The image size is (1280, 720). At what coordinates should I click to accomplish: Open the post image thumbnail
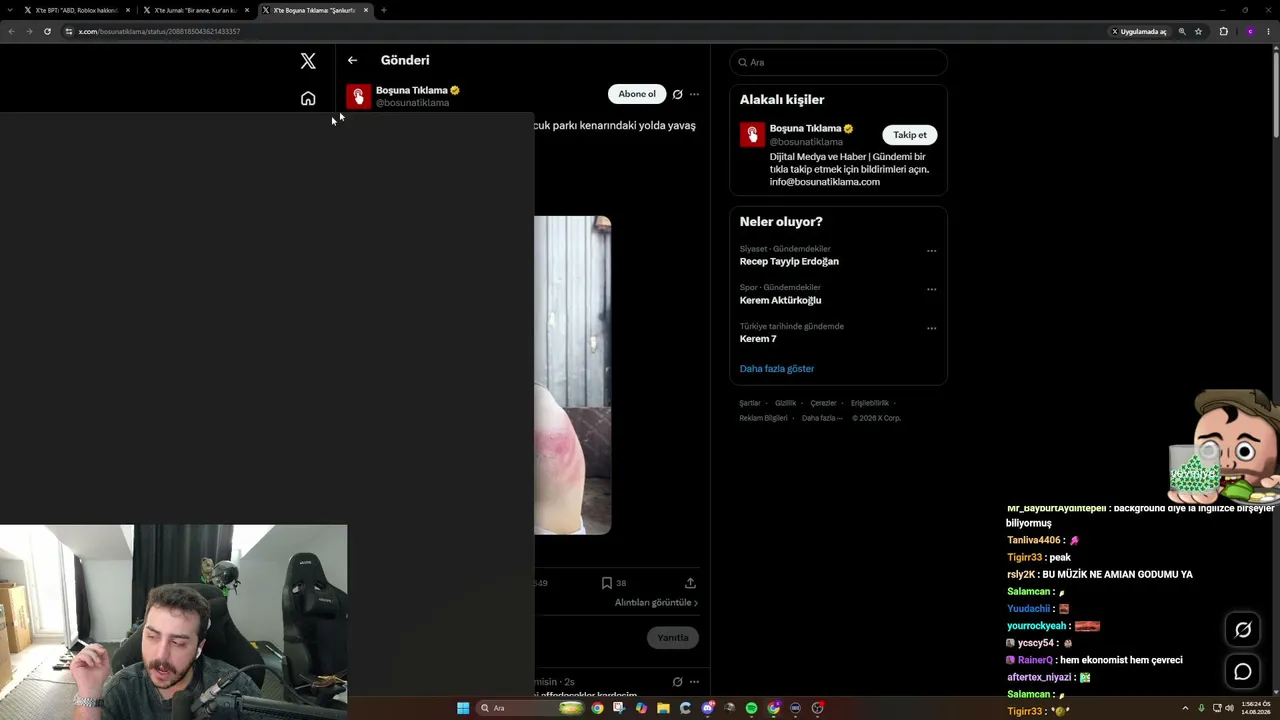[572, 375]
